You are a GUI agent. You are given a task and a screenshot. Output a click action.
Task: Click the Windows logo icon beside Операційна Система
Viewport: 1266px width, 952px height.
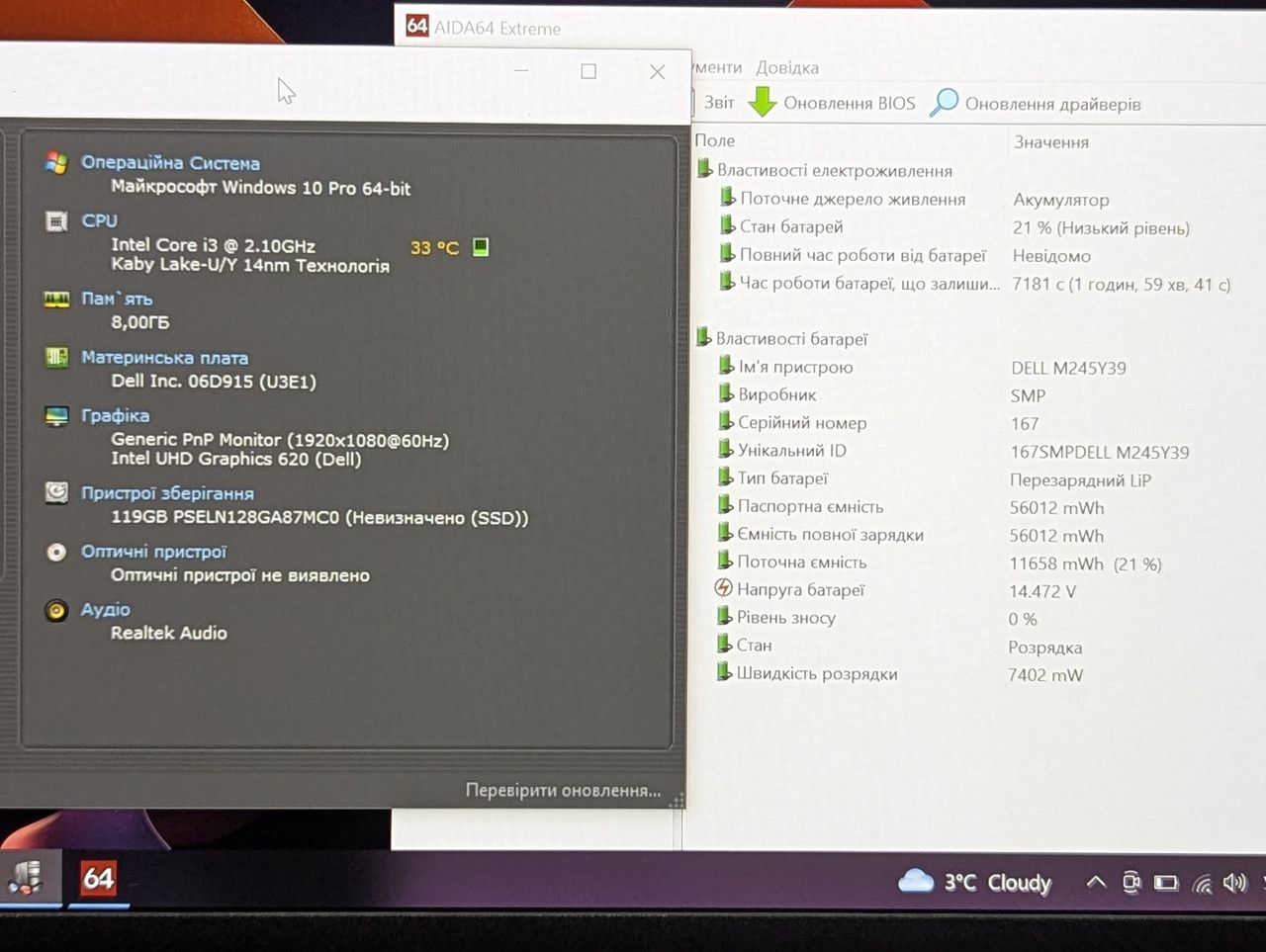pyautogui.click(x=56, y=163)
